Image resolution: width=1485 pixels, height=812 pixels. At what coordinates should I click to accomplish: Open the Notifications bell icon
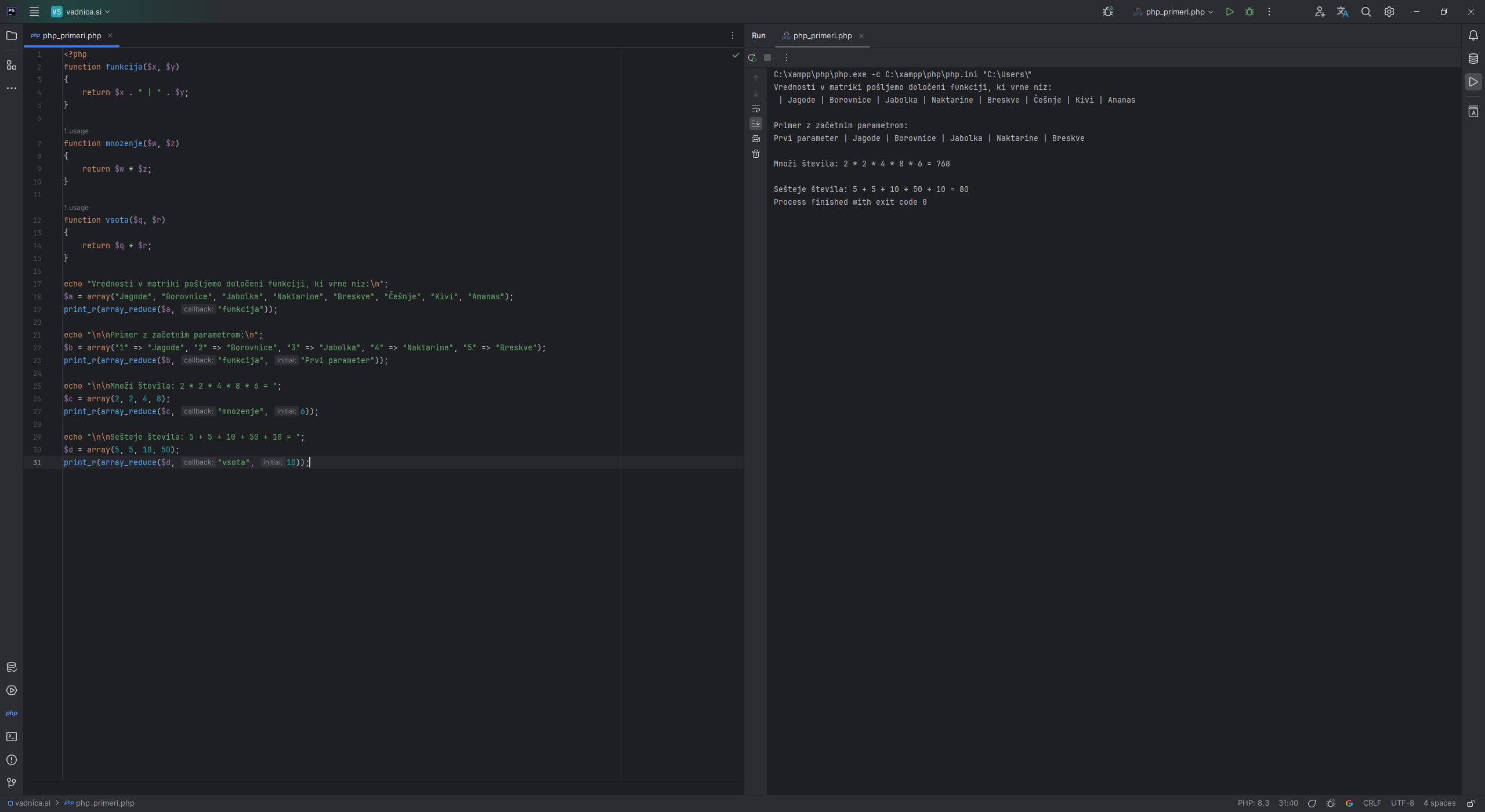1473,35
